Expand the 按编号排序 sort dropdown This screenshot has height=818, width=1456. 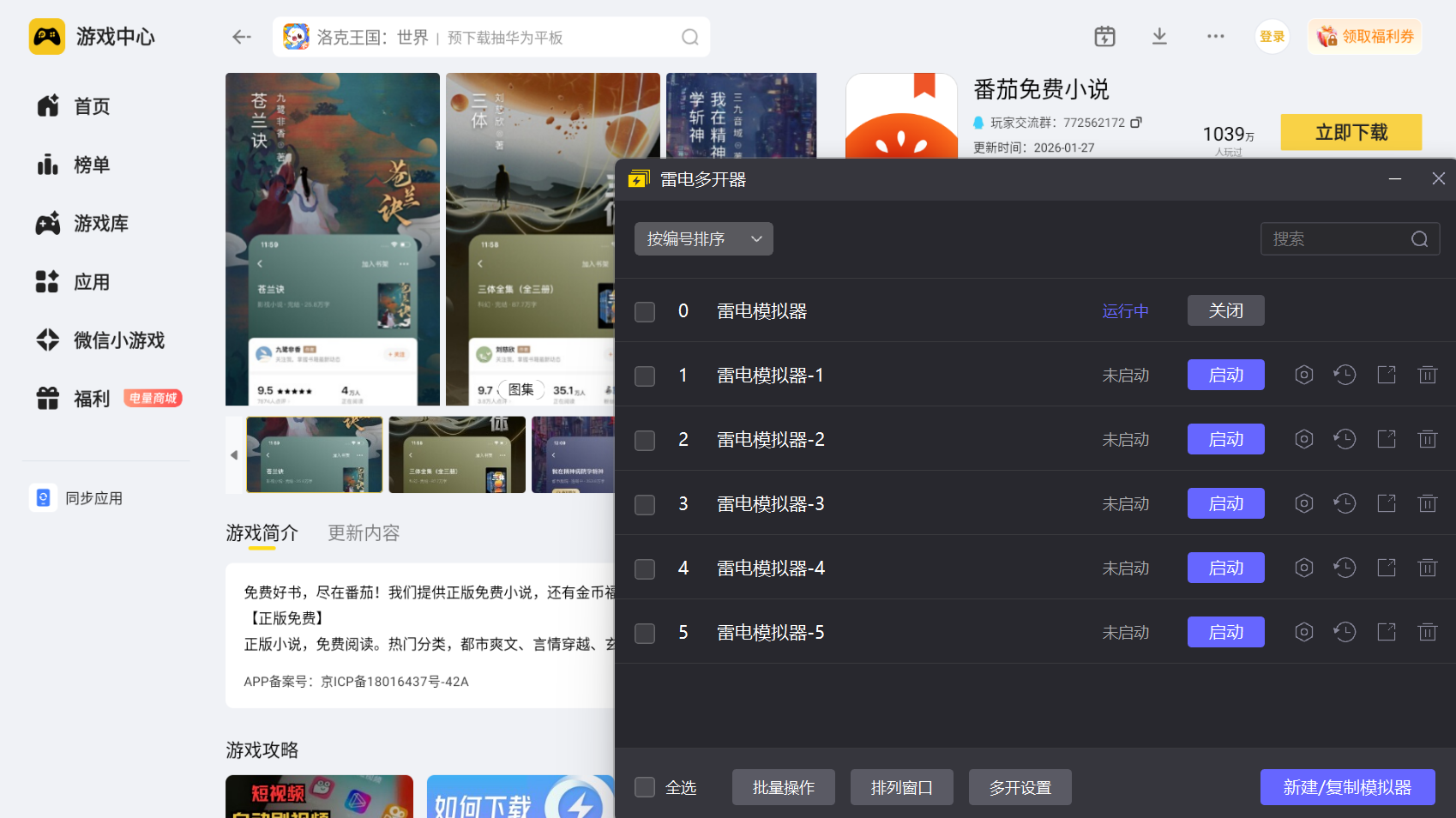click(x=704, y=238)
